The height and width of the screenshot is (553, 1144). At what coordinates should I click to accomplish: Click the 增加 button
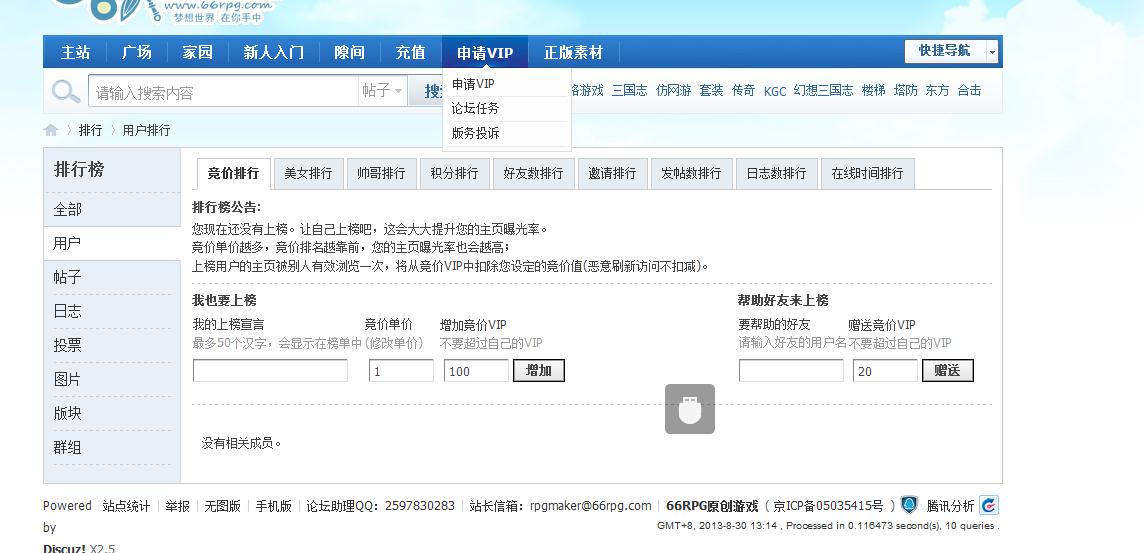(539, 371)
